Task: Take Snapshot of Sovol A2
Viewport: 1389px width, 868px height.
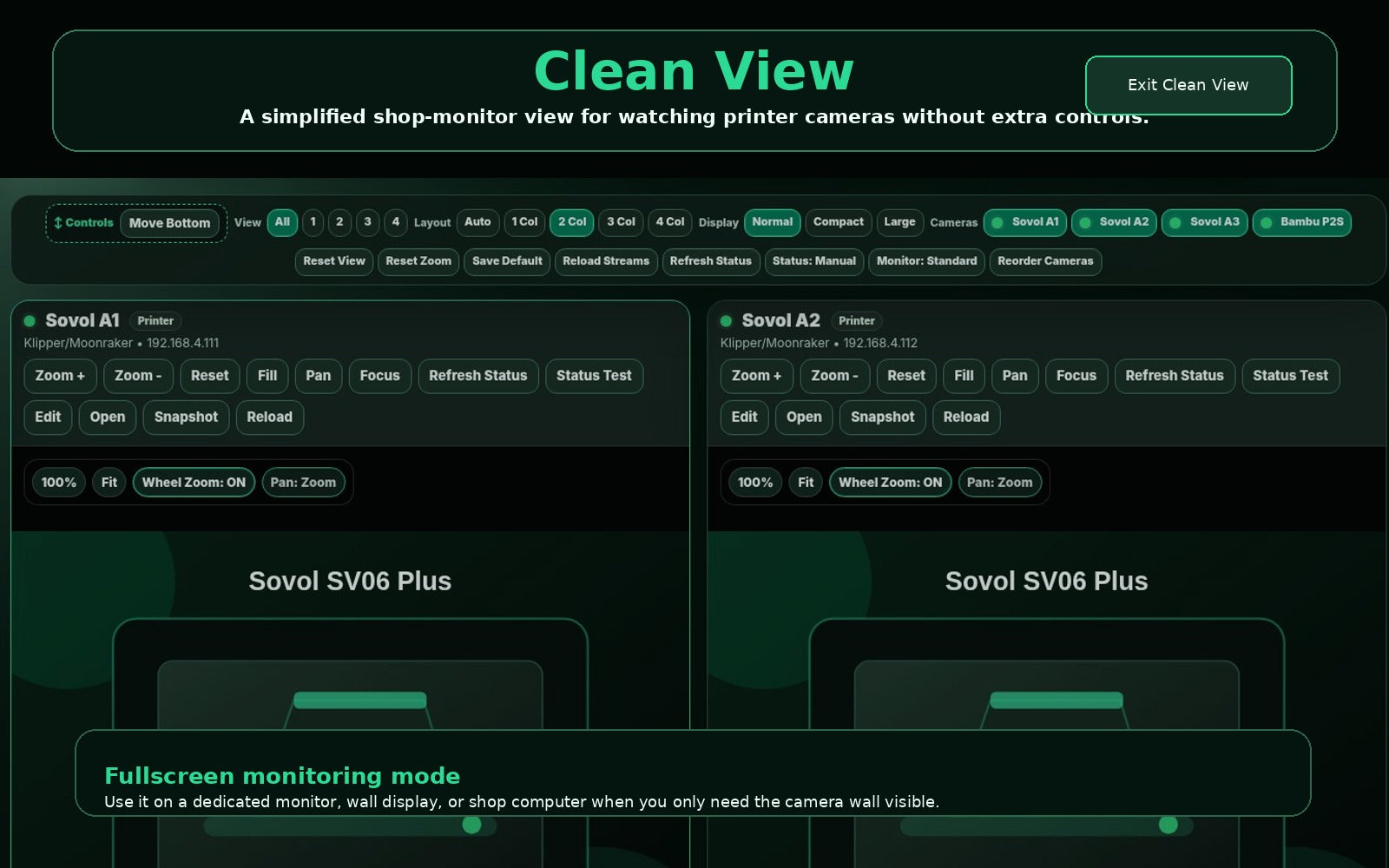Action: click(x=883, y=418)
